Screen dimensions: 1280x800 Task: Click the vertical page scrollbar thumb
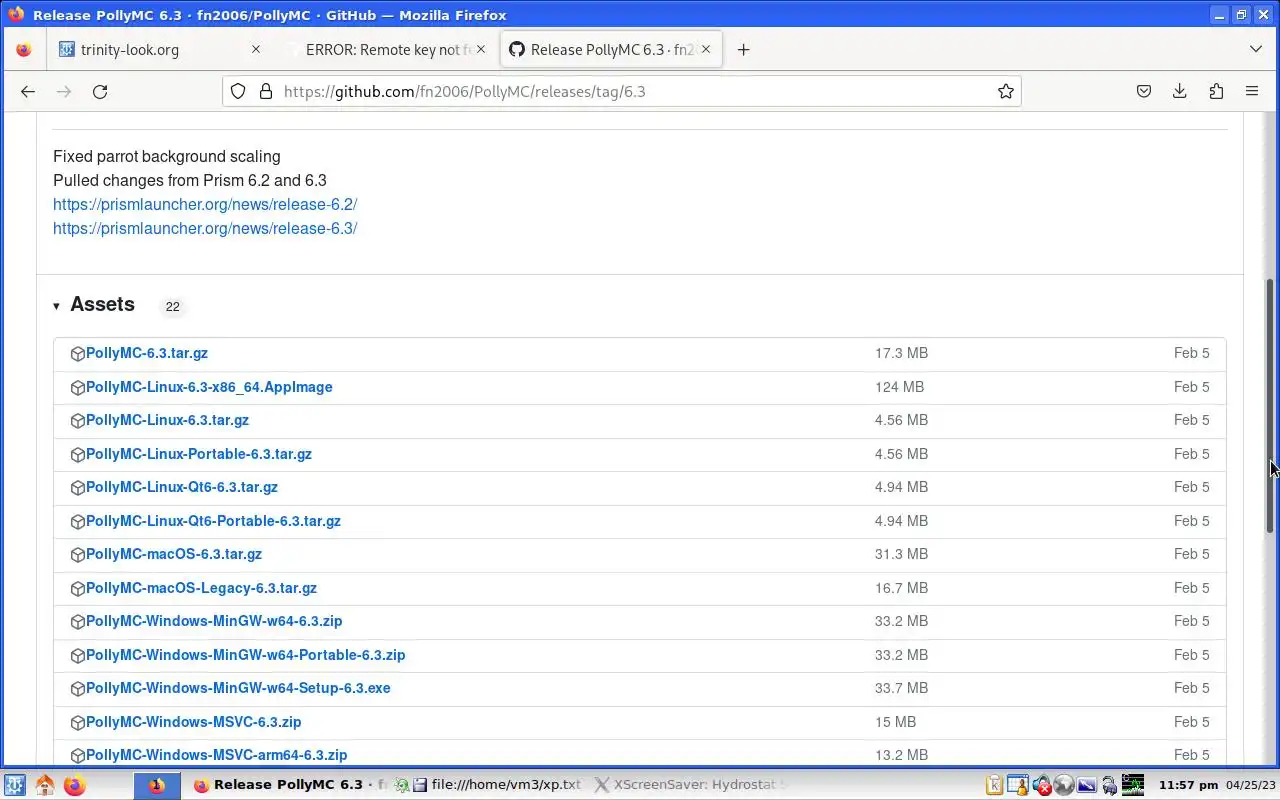point(1271,407)
